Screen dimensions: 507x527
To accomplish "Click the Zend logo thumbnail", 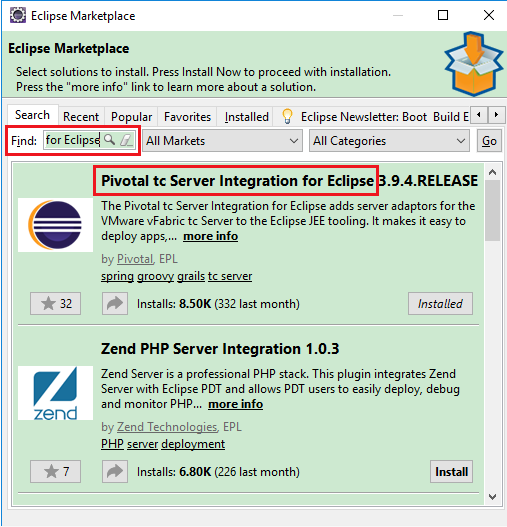I will 55,393.
